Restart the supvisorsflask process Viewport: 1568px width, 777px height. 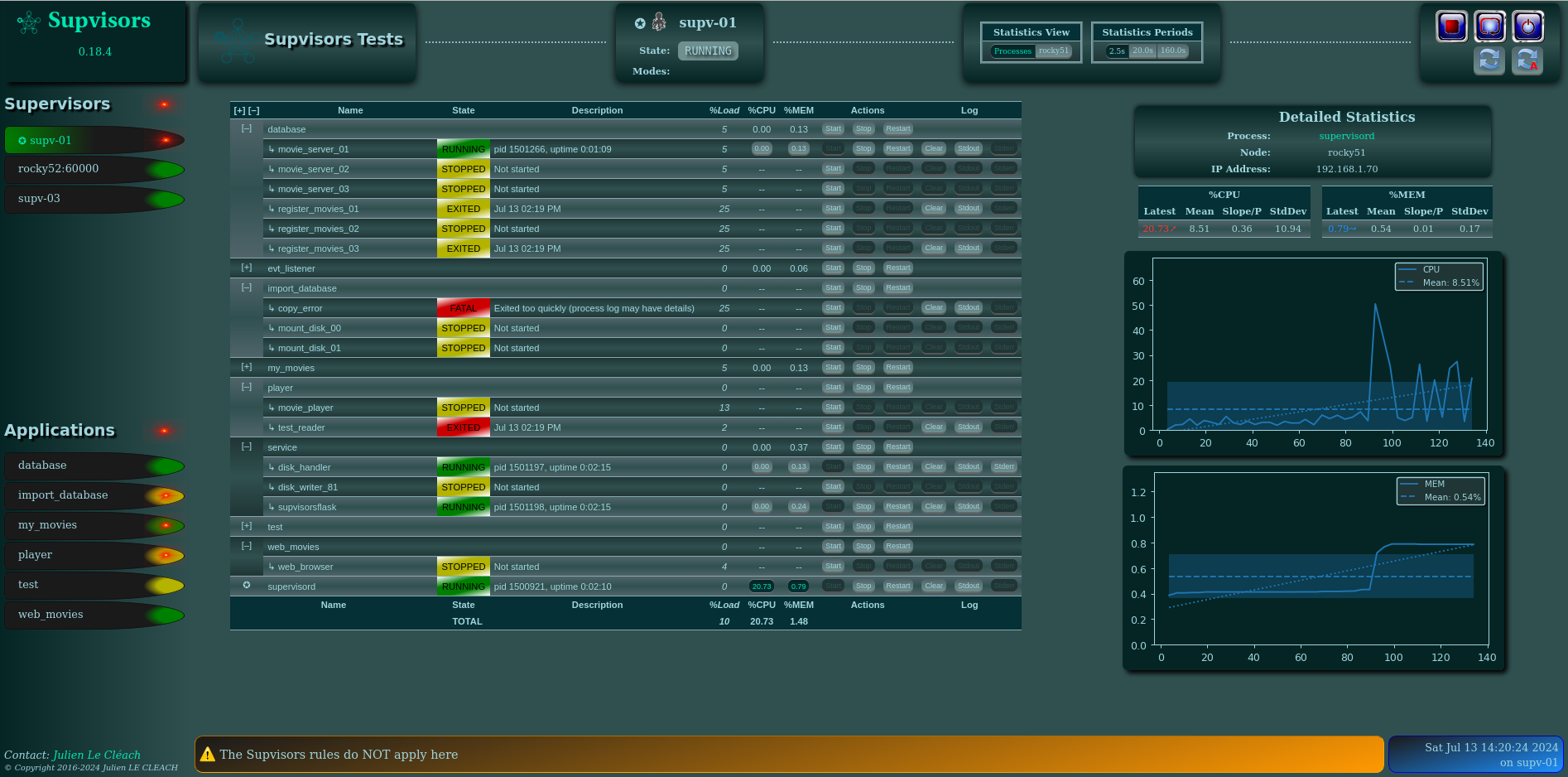tap(897, 507)
